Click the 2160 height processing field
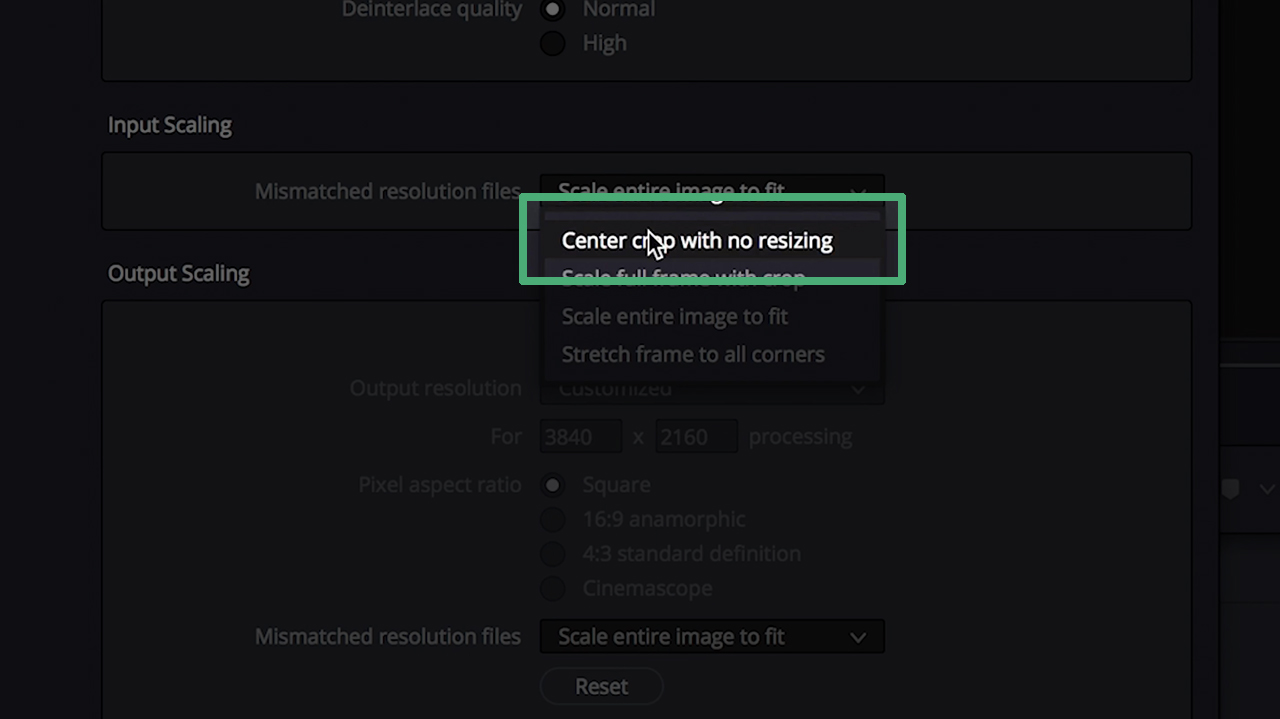 pos(696,436)
